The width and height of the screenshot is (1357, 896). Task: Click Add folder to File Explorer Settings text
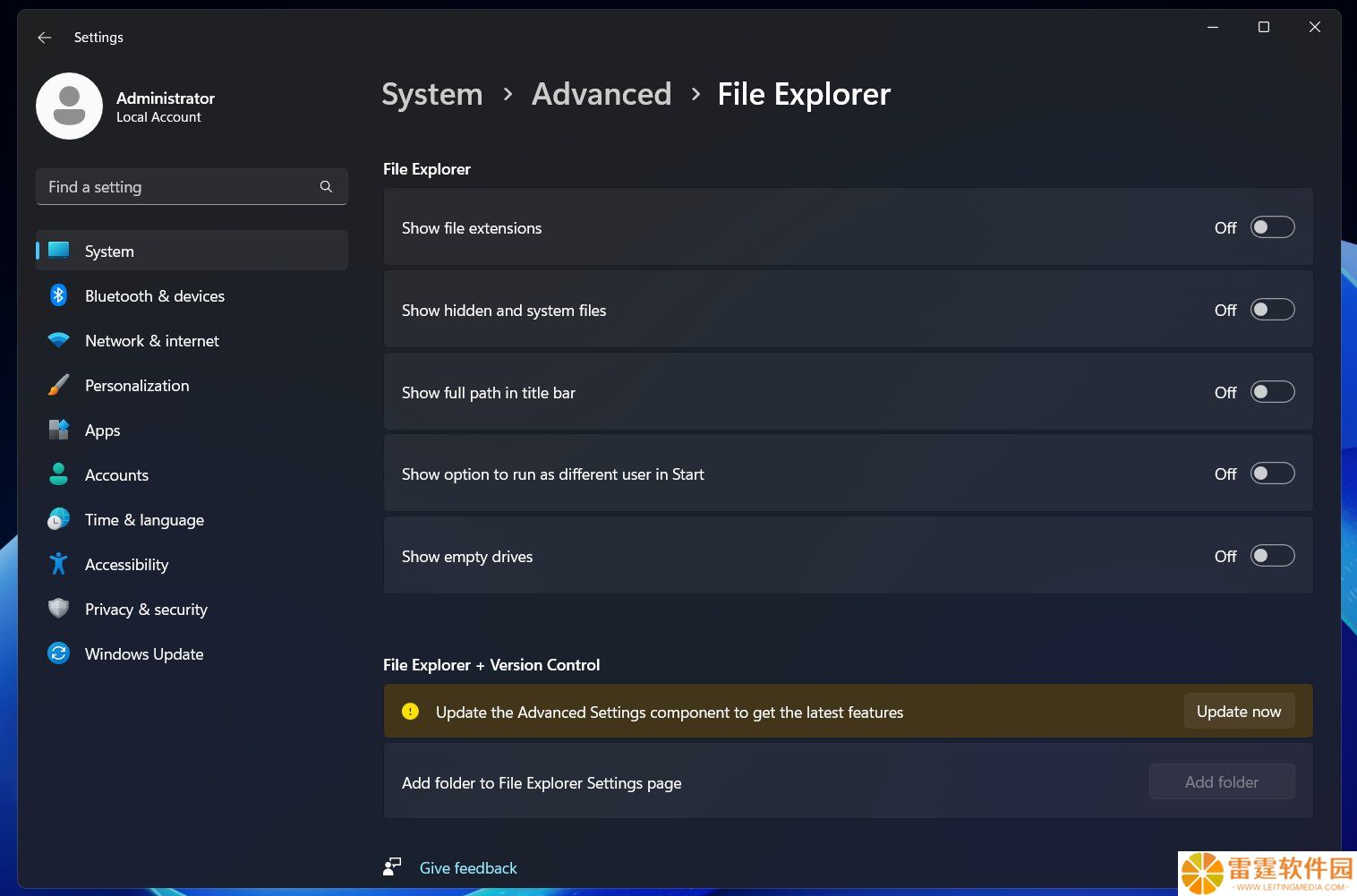[x=542, y=782]
